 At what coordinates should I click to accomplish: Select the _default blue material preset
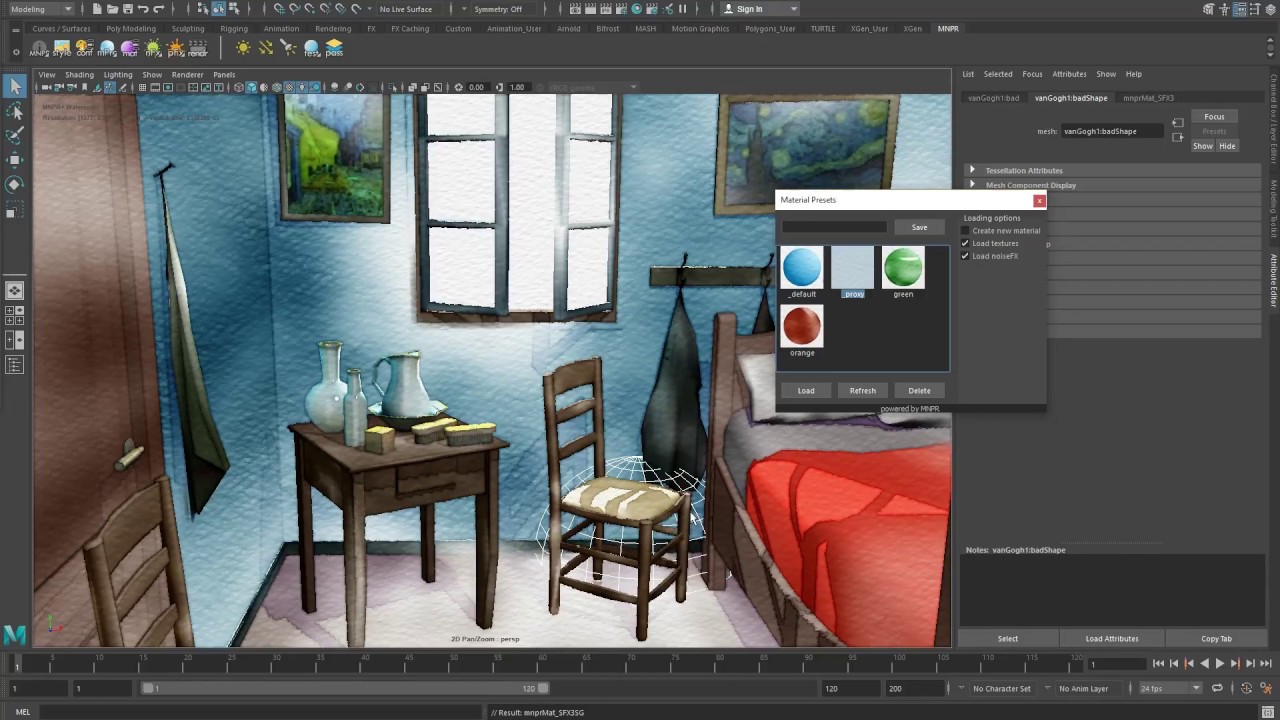tap(802, 273)
